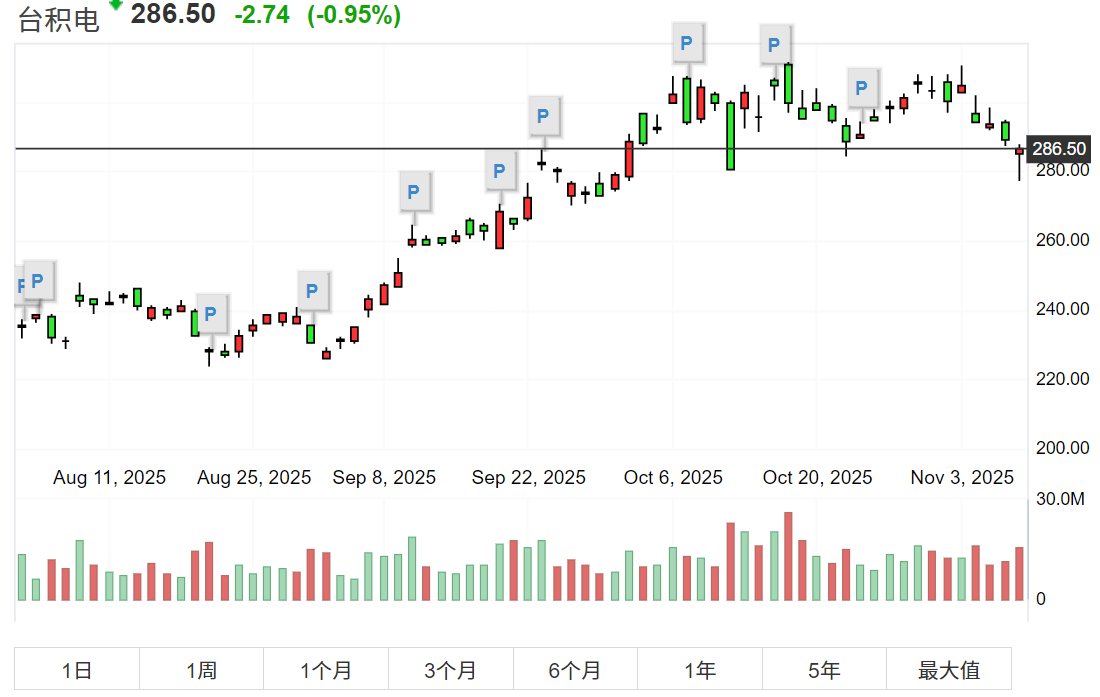Click the P marker just before Sep 22
Viewport: 1100px width, 697px height.
tap(499, 170)
